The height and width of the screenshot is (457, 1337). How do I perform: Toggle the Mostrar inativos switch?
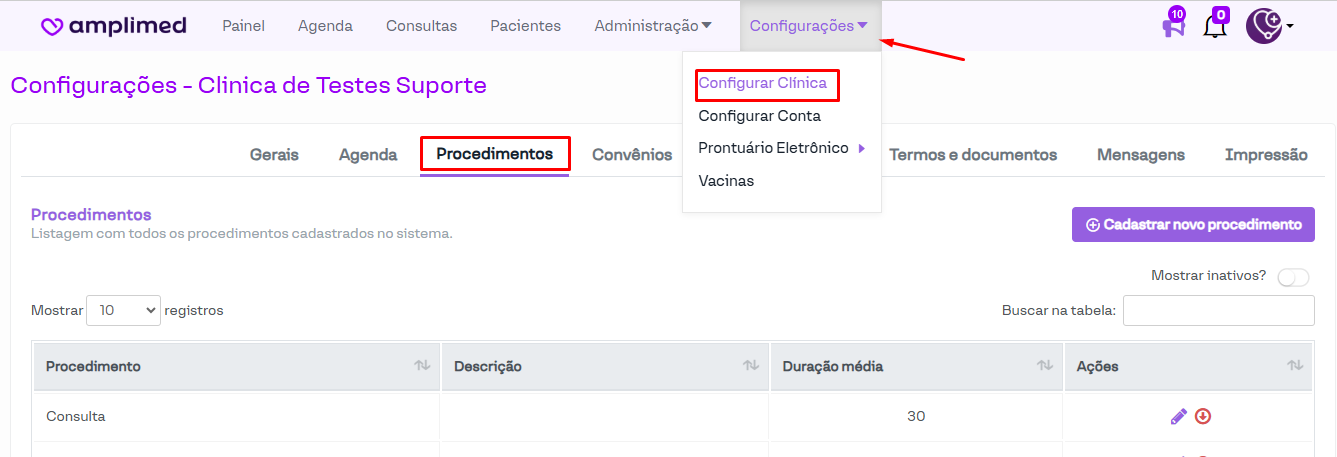pyautogui.click(x=1293, y=277)
